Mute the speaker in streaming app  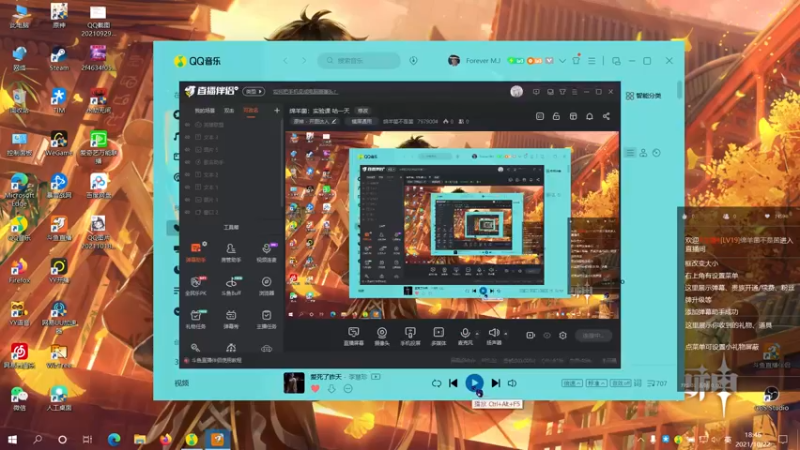(493, 337)
